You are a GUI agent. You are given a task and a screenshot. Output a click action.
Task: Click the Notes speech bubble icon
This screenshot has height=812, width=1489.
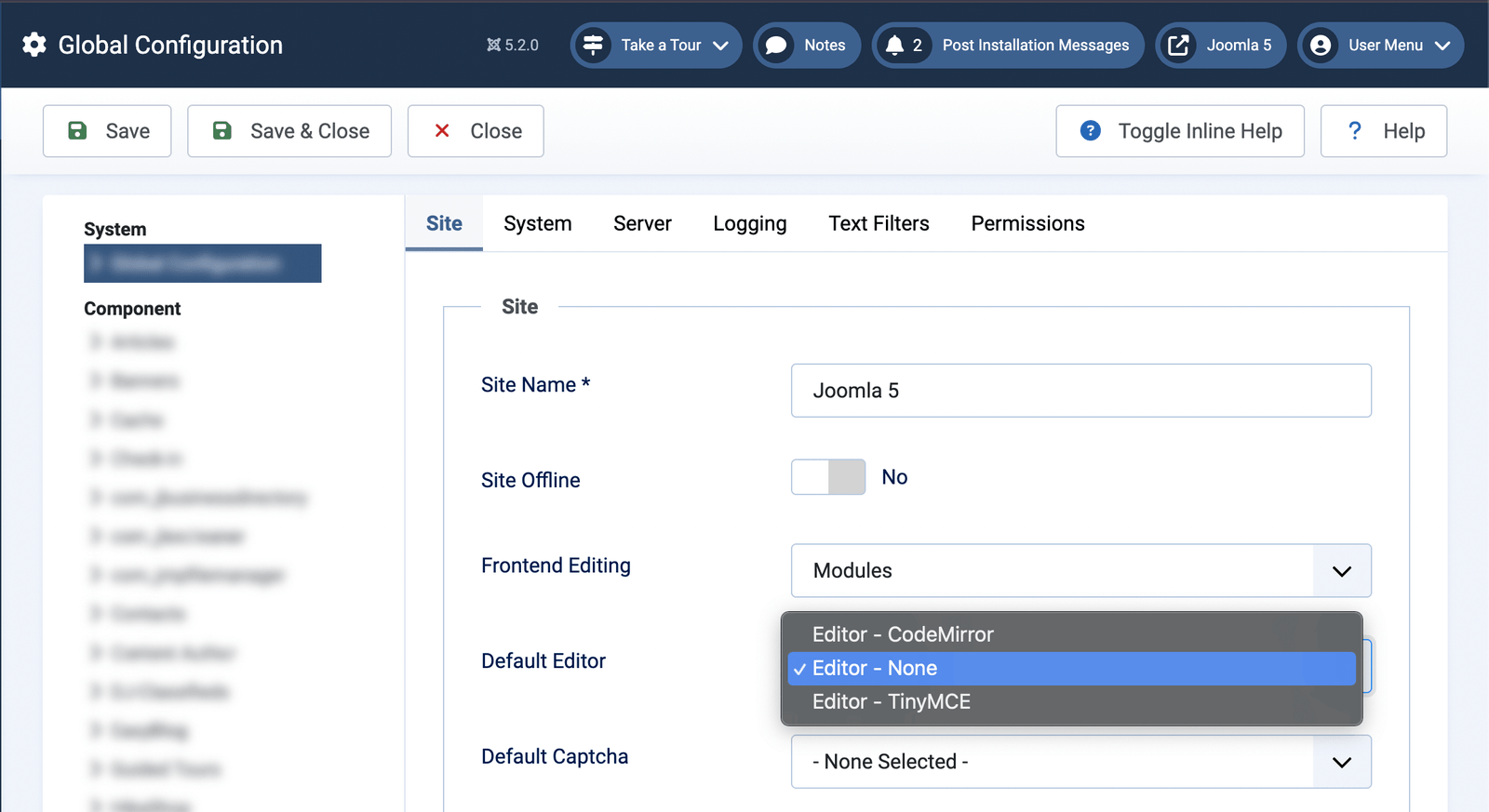pyautogui.click(x=776, y=45)
